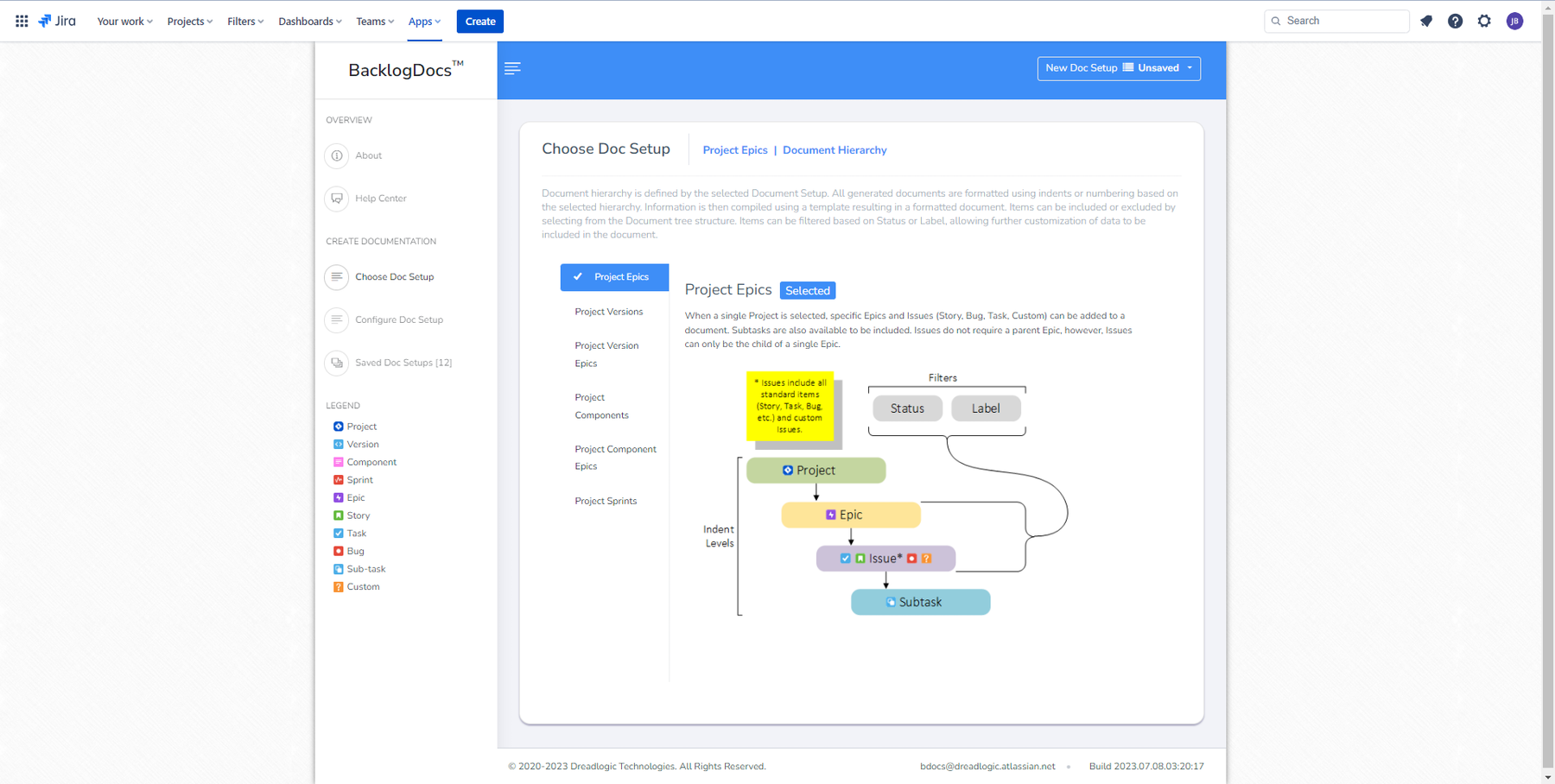
Task: Click the yellow sticky note about Issues
Action: (790, 406)
